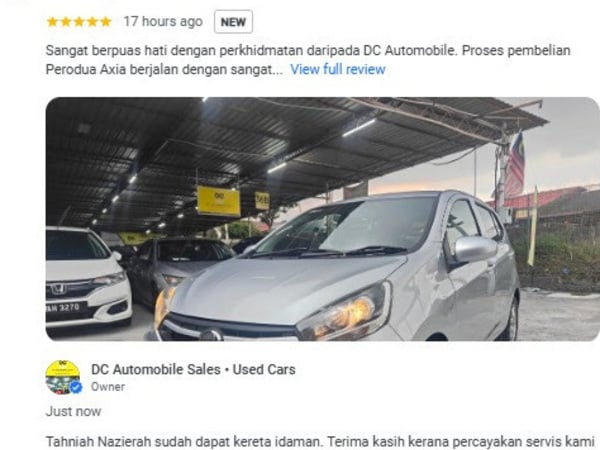This screenshot has height=450, width=600.
Task: Click the fourth rating star
Action: [93, 22]
